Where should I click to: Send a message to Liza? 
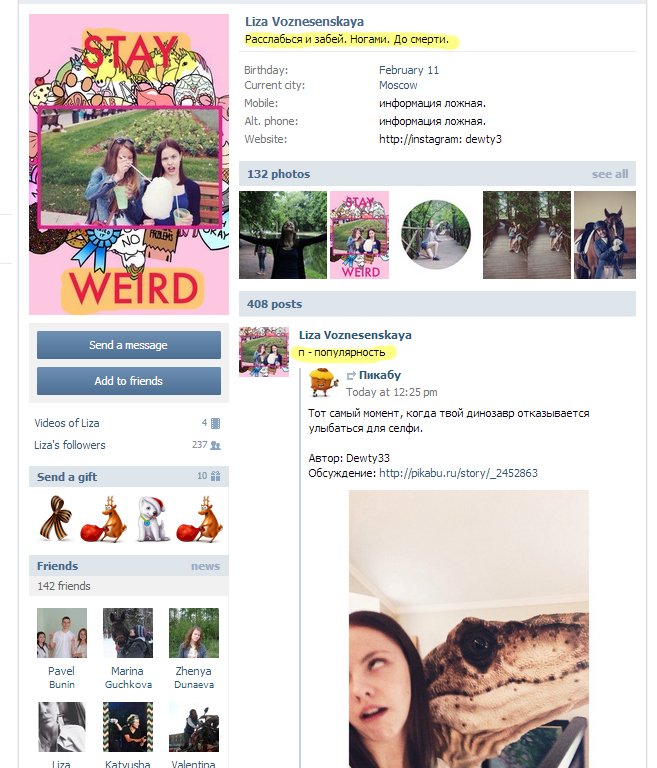point(129,345)
